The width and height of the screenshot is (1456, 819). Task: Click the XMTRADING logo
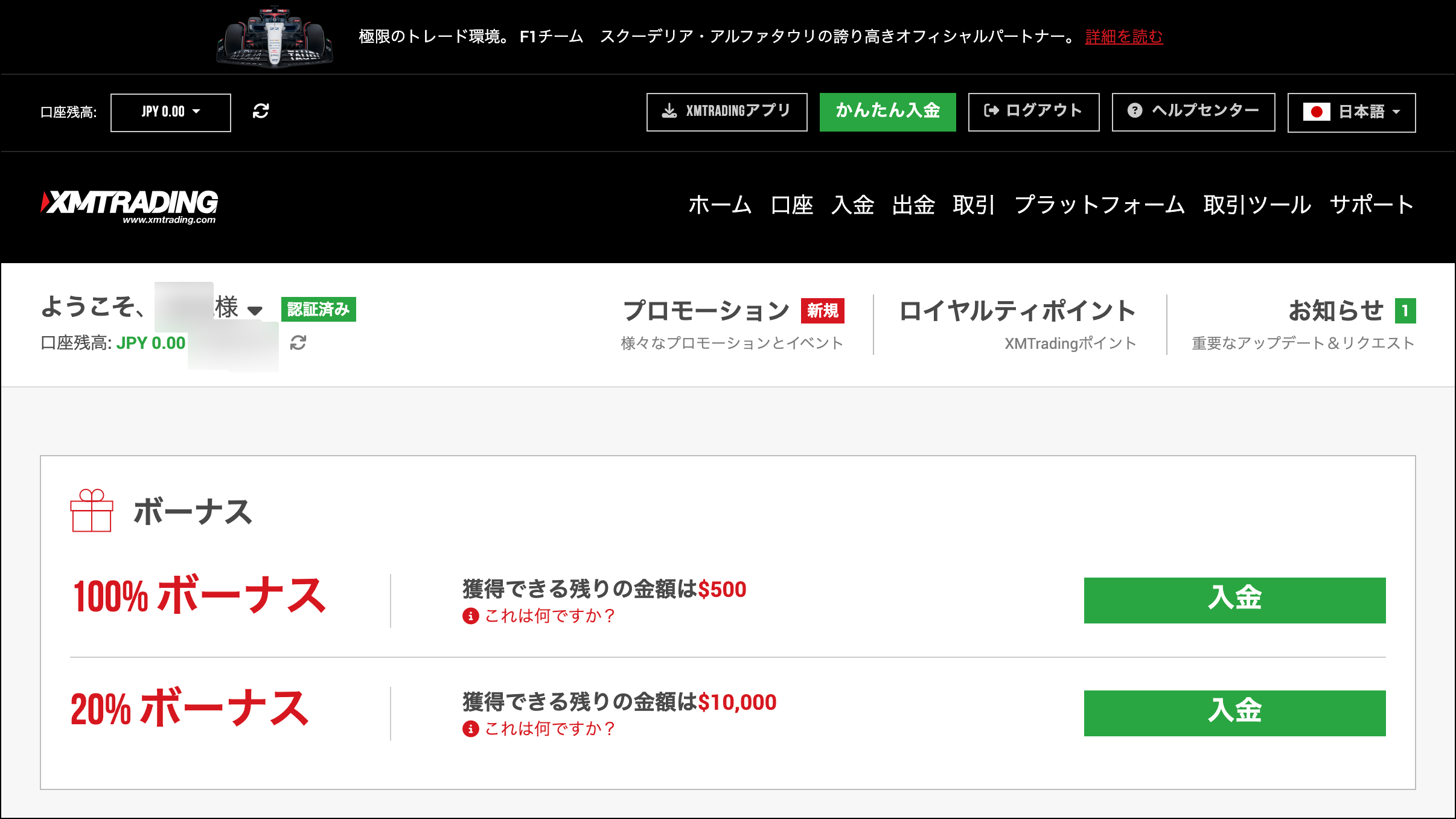pos(130,204)
